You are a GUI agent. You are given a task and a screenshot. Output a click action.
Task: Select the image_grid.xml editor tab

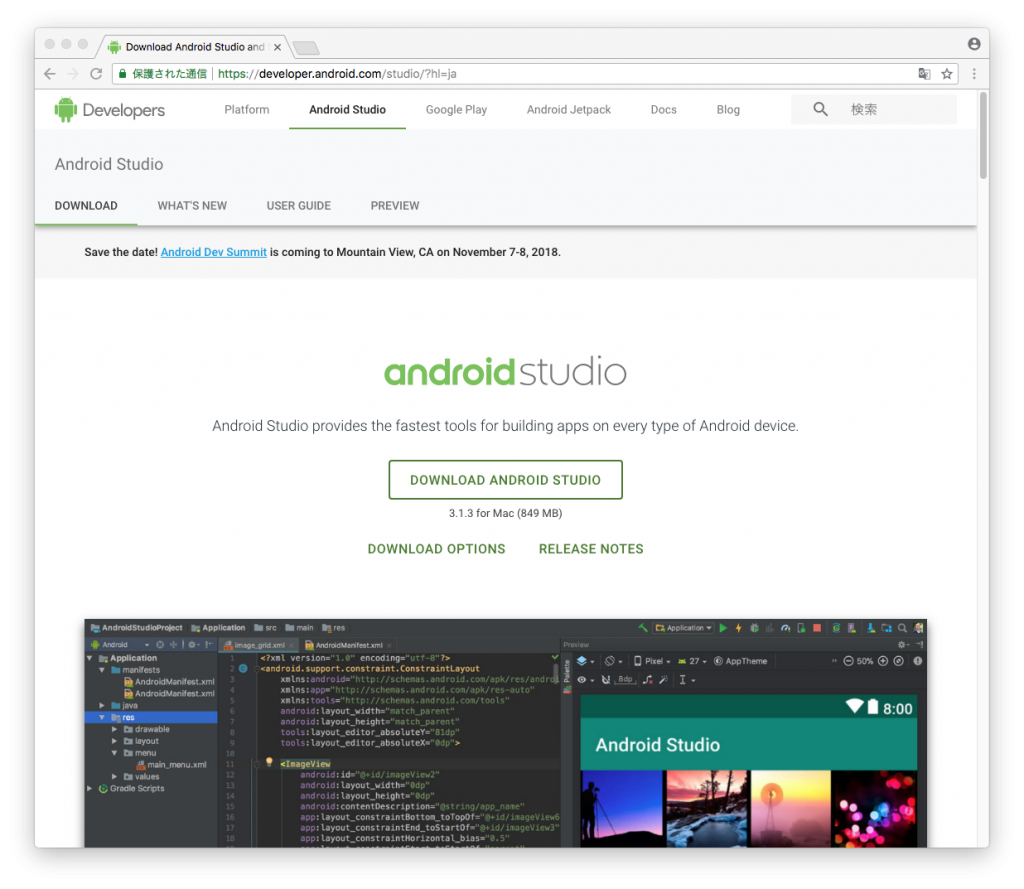260,644
